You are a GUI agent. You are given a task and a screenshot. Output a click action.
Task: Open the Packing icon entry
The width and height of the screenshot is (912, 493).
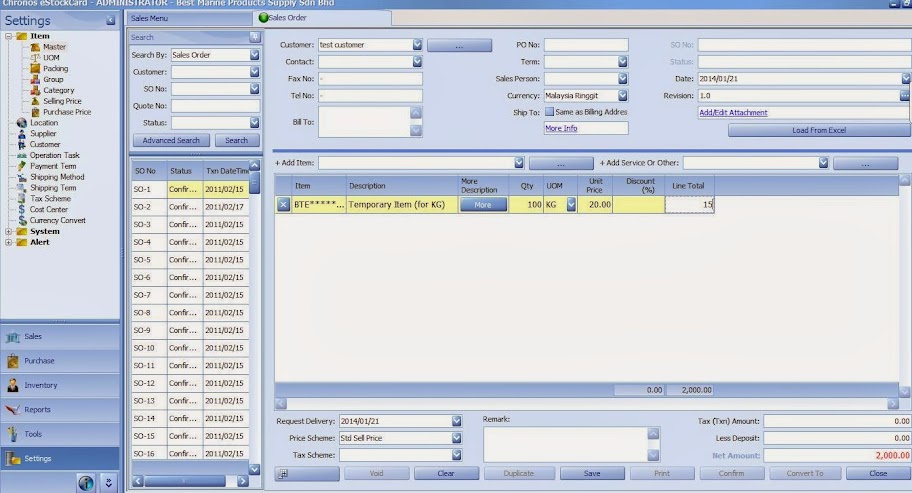[35, 68]
